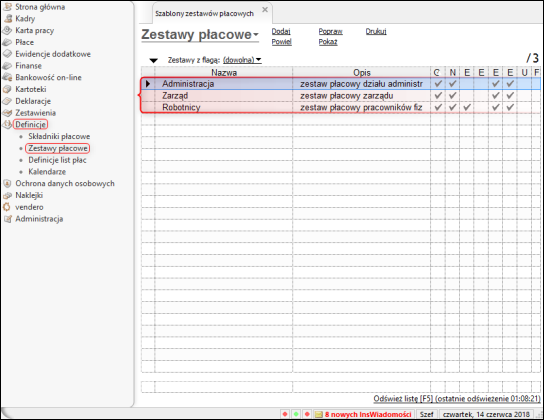Toggle N column check for Administracja row
This screenshot has width=544, height=420.
(452, 84)
